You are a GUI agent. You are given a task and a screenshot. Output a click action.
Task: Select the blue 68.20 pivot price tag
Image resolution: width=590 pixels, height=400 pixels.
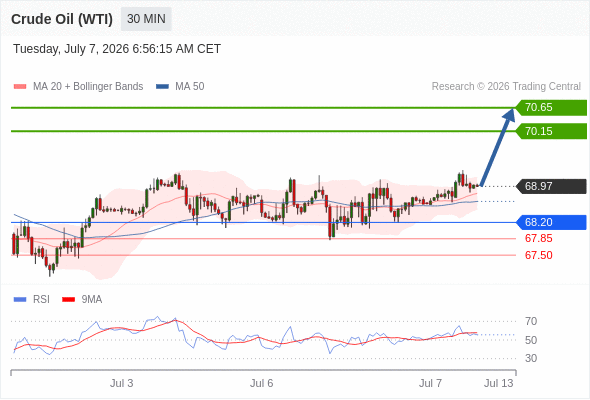(551, 222)
